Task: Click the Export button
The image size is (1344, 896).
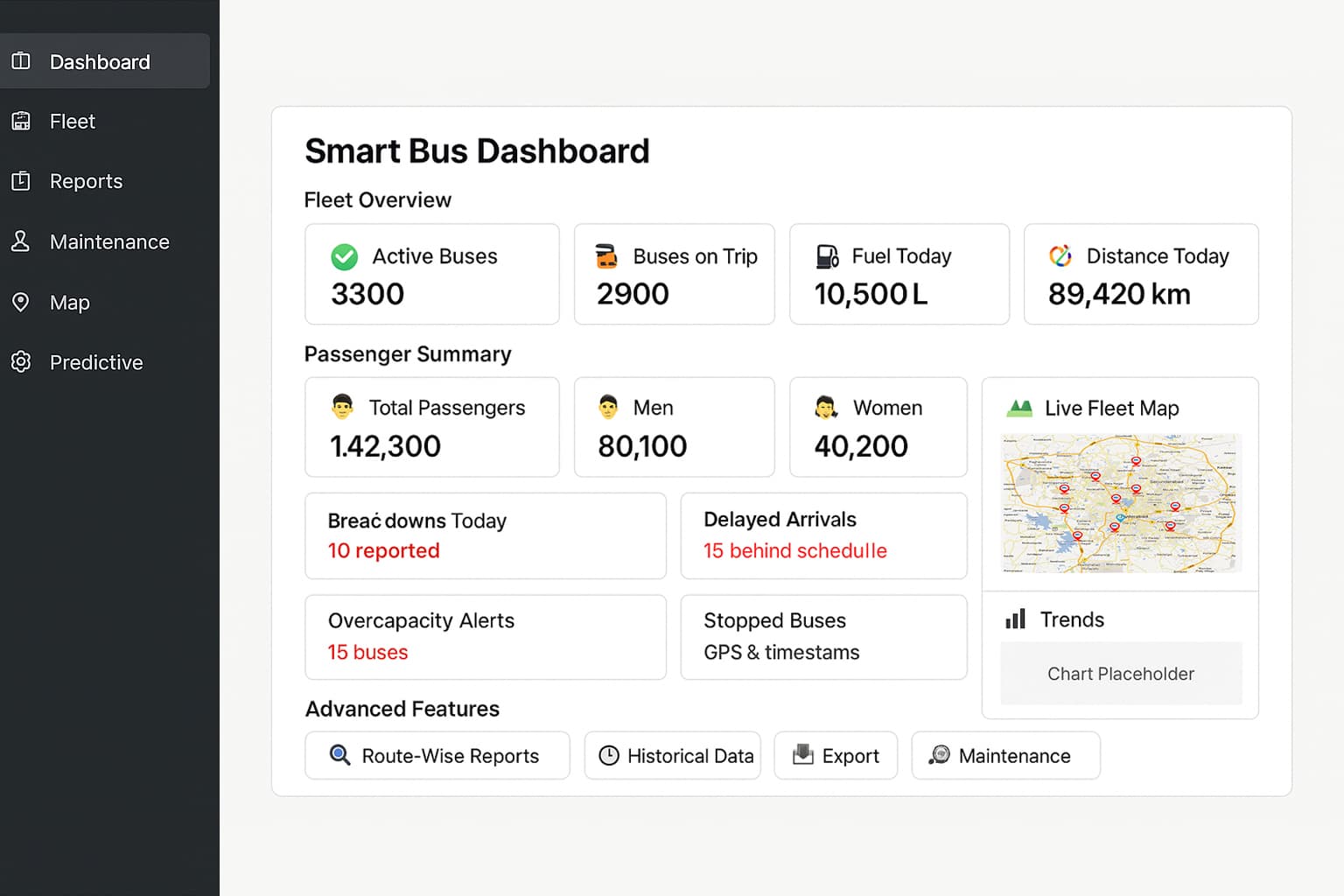Action: click(x=836, y=755)
